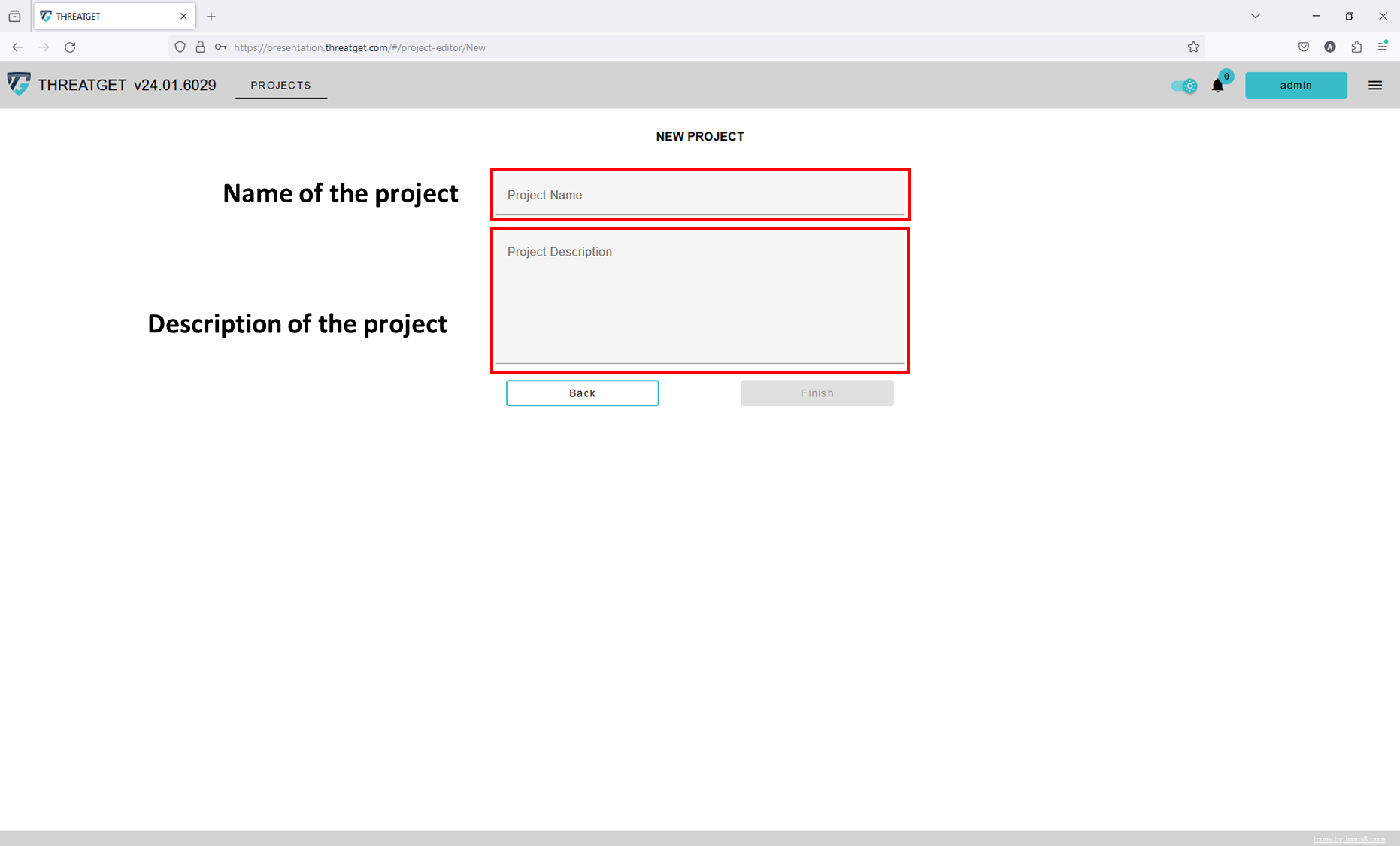Open a new browser tab
Screen dimensions: 1400x846
(211, 16)
